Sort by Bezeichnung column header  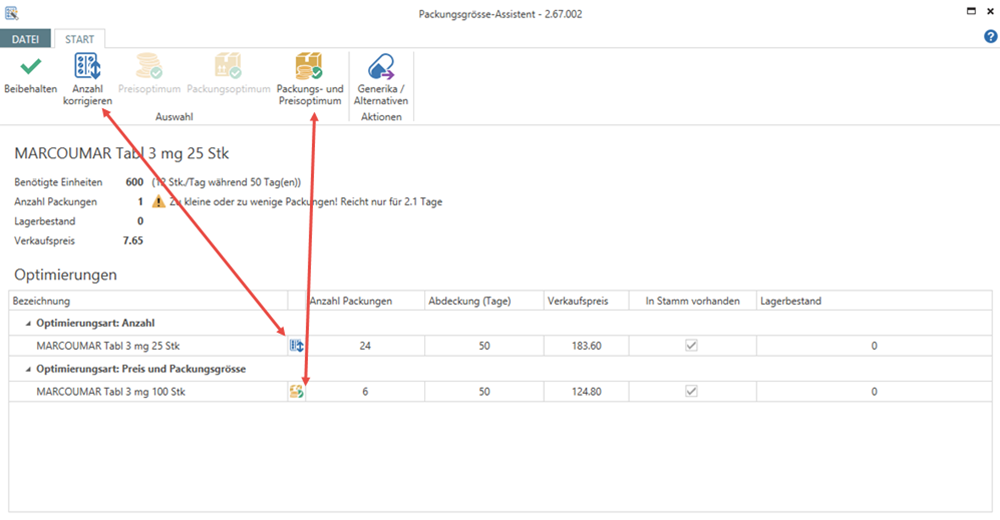point(148,301)
